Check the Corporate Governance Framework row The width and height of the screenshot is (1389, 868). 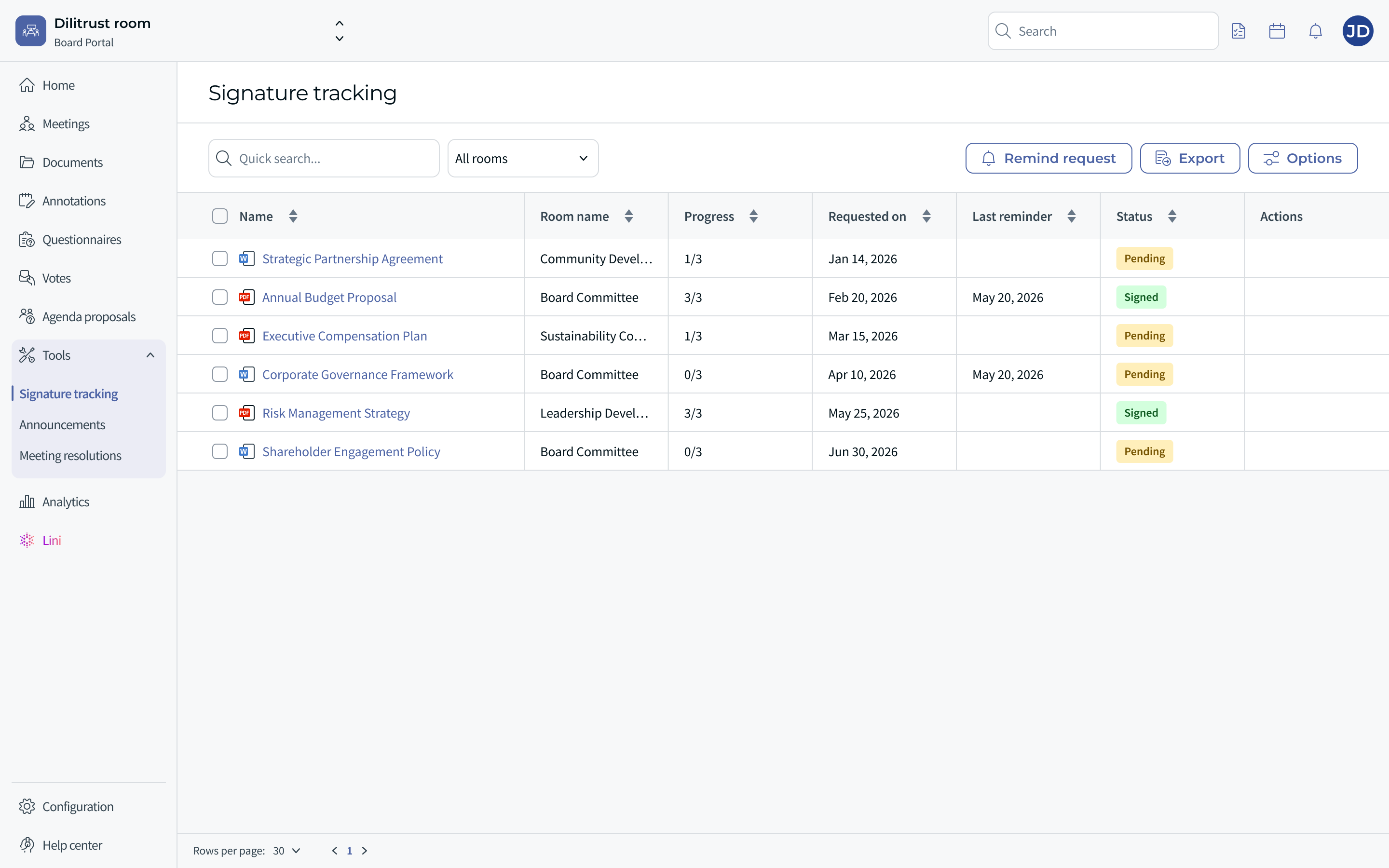coord(220,374)
